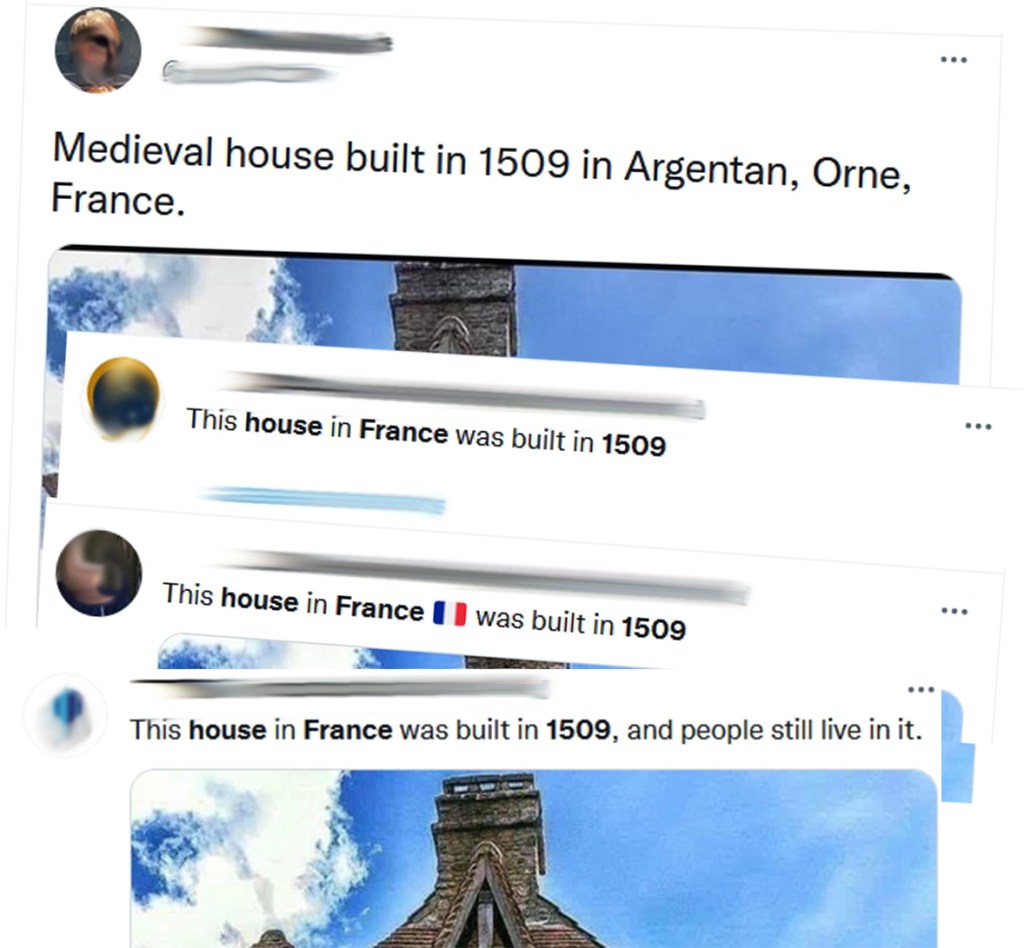Image resolution: width=1024 pixels, height=948 pixels.
Task: Open the fourth tweet's three-dot options menu
Action: click(x=921, y=689)
